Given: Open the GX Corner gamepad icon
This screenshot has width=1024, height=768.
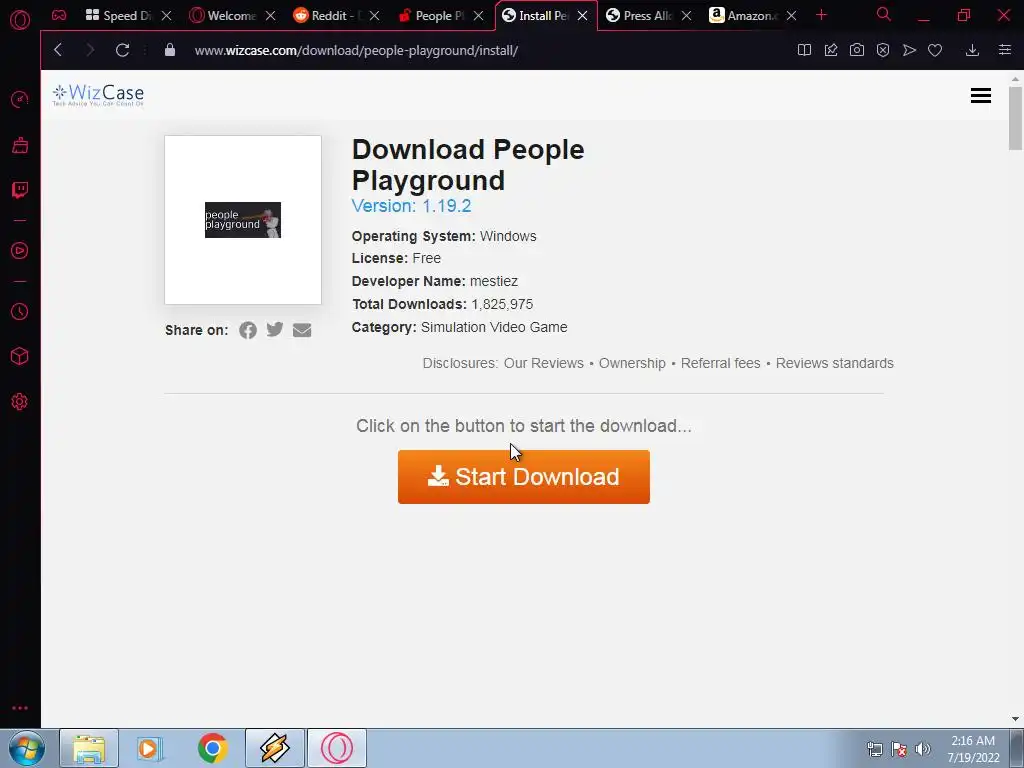Looking at the screenshot, I should pyautogui.click(x=59, y=15).
